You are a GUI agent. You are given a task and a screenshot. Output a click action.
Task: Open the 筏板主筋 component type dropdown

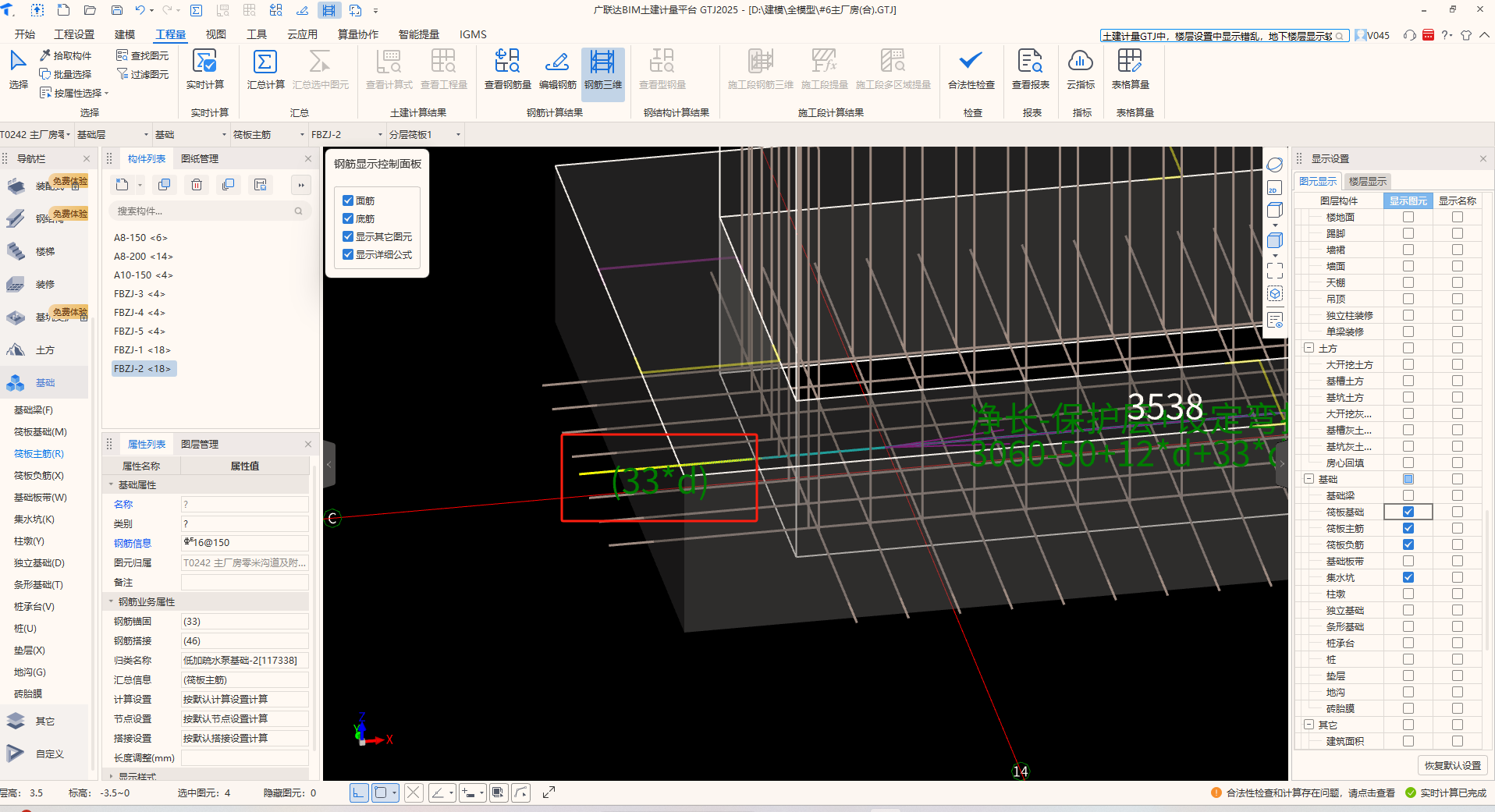point(268,134)
